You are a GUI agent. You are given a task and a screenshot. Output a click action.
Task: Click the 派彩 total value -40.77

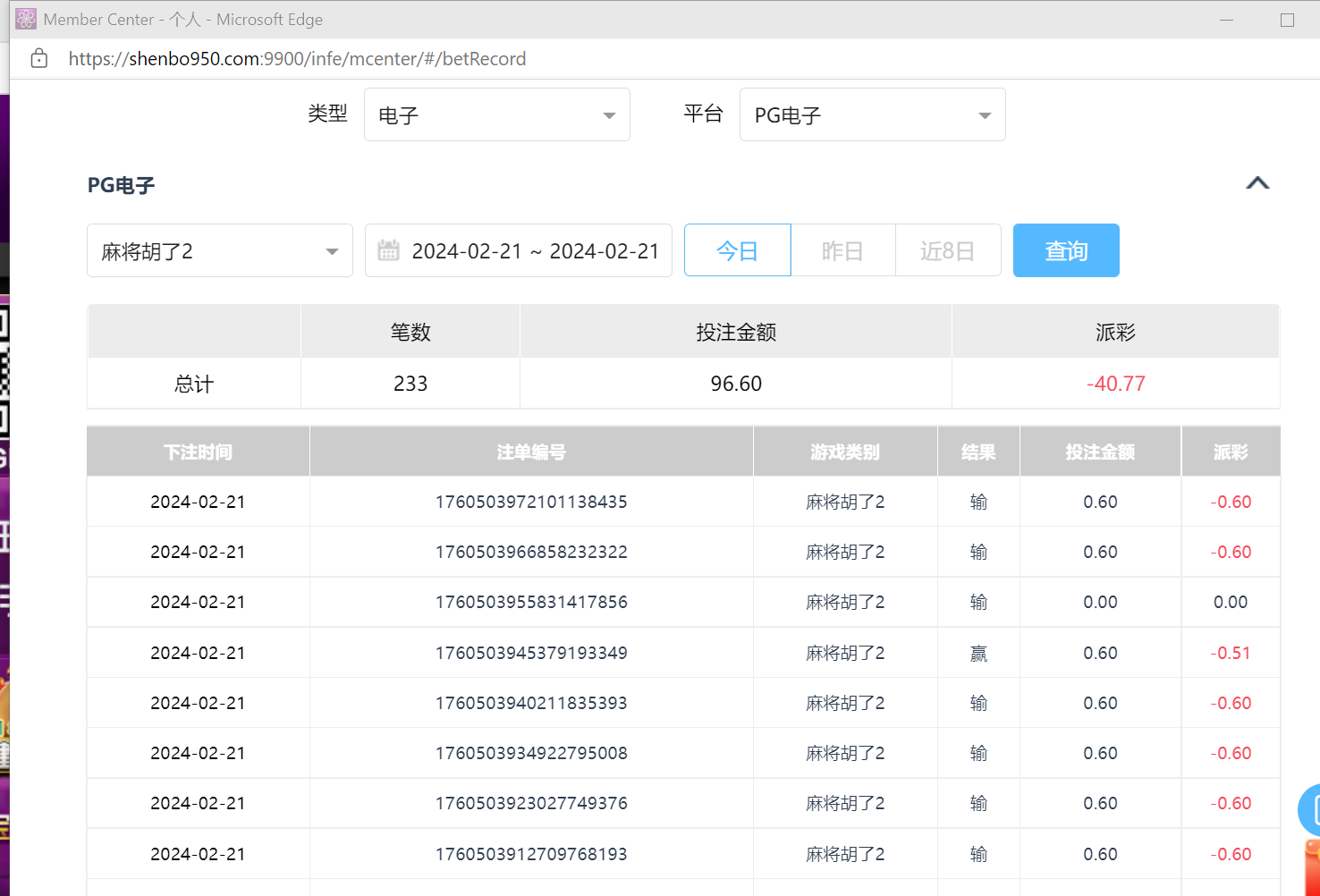(1115, 384)
